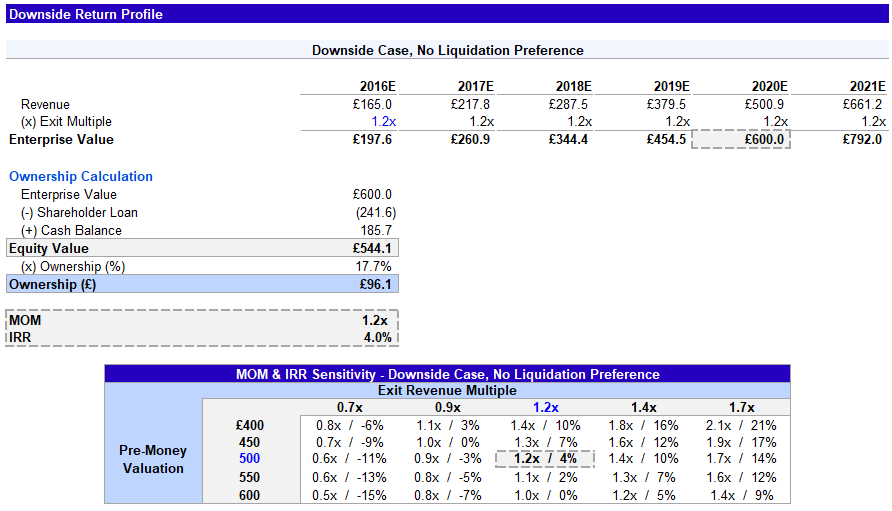Click the 2.1x / 21% sensitivity cell
The image size is (892, 511).
tap(741, 425)
